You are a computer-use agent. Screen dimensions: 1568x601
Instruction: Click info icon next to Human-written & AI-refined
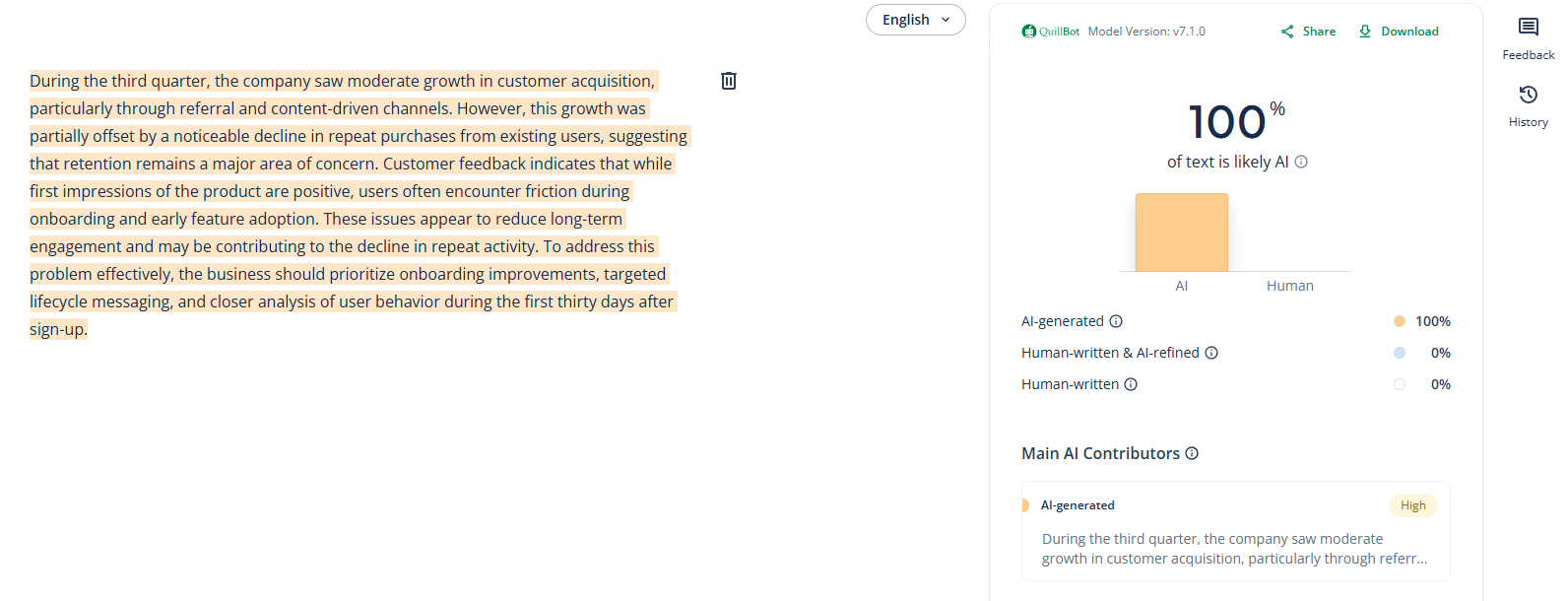pyautogui.click(x=1211, y=353)
